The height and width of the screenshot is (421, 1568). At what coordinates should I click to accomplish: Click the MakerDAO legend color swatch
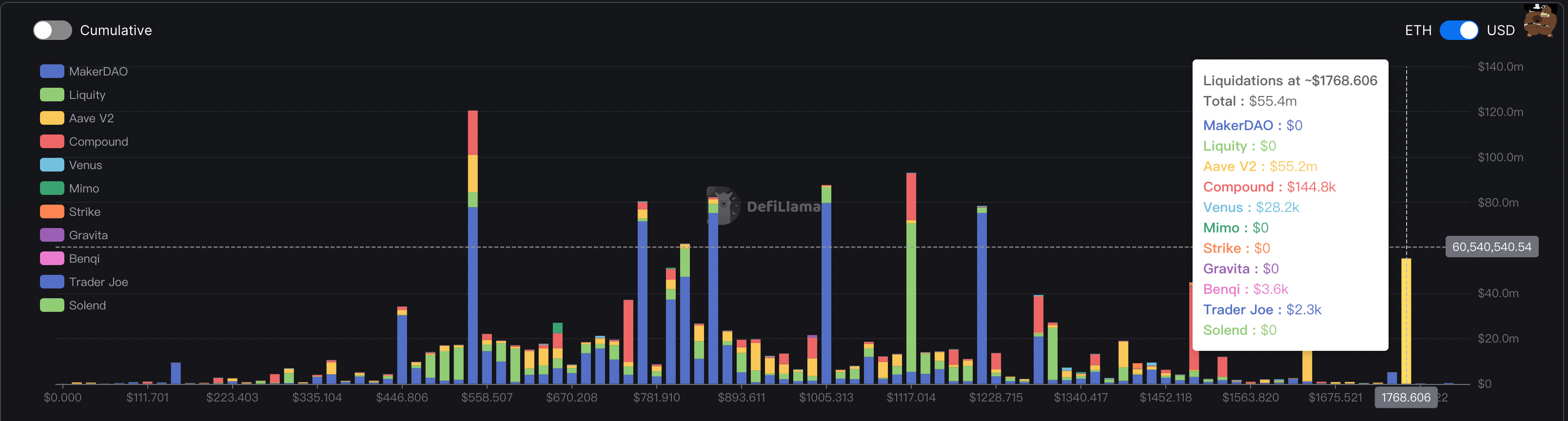point(52,71)
